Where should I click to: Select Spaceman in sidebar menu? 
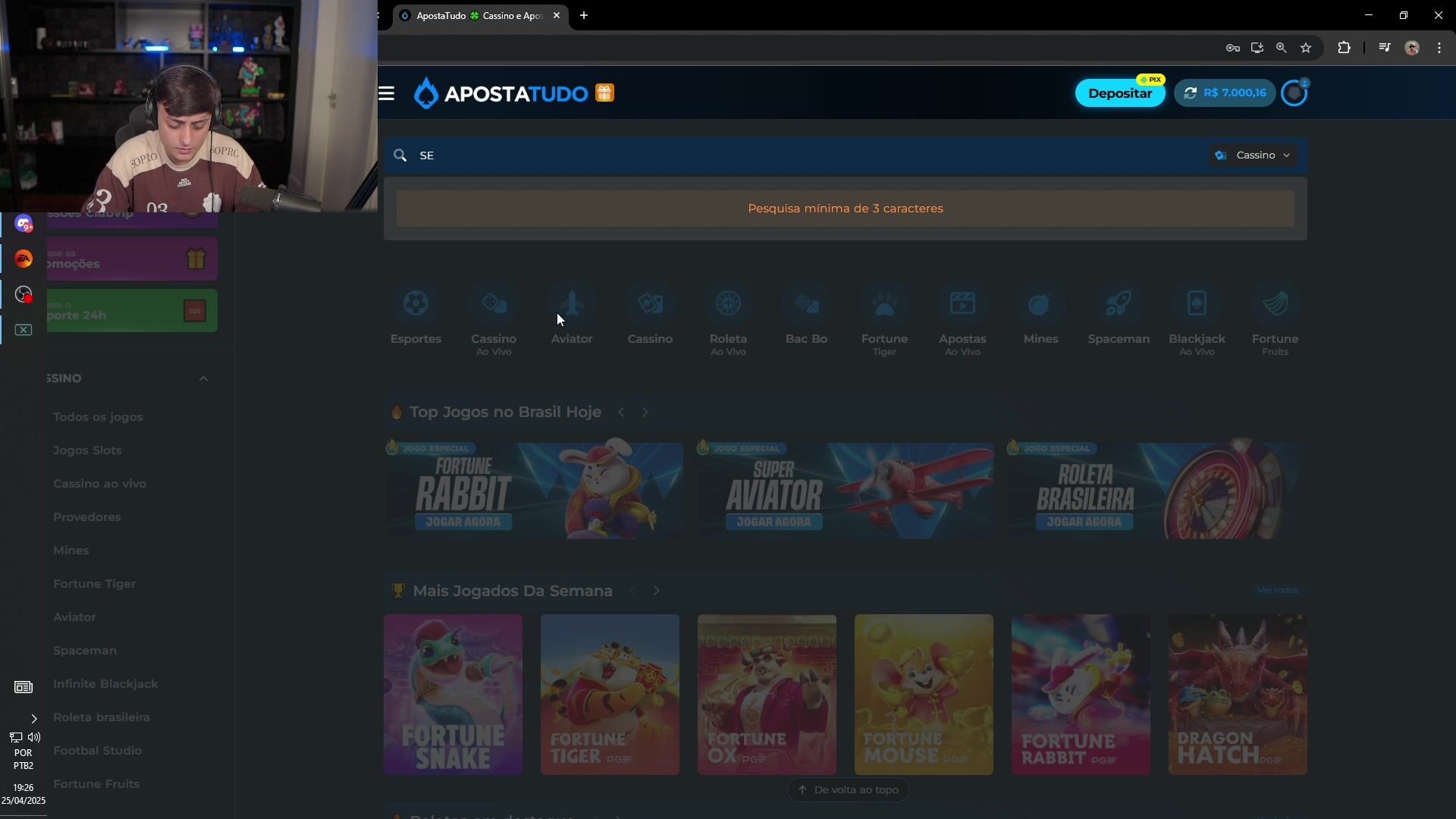pyautogui.click(x=85, y=651)
